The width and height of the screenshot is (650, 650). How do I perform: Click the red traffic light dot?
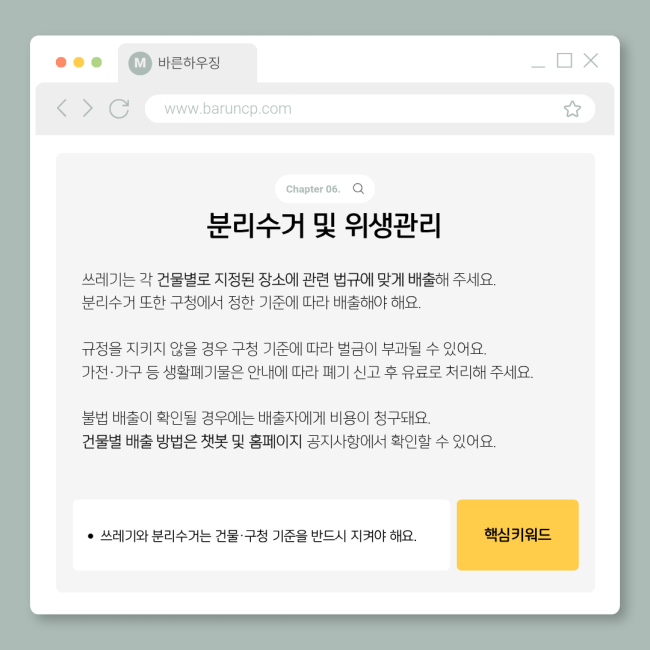[61, 62]
